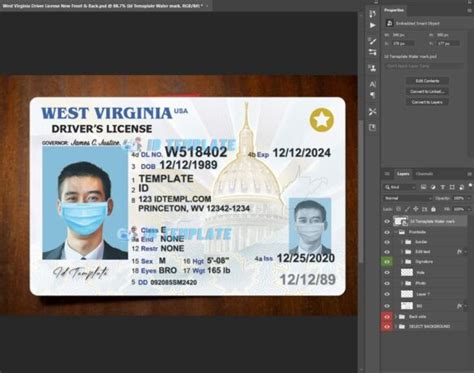Toggle the layer filter on/off switch
Screen dimensions: 474x373
point(470,186)
